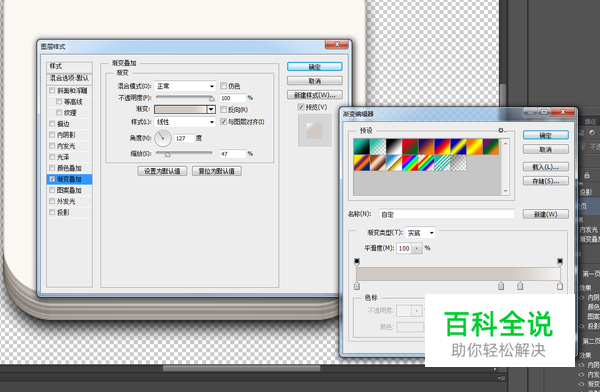Click 存储(S)... in the gradient editor
Image resolution: width=600 pixels, height=392 pixels.
pyautogui.click(x=546, y=181)
